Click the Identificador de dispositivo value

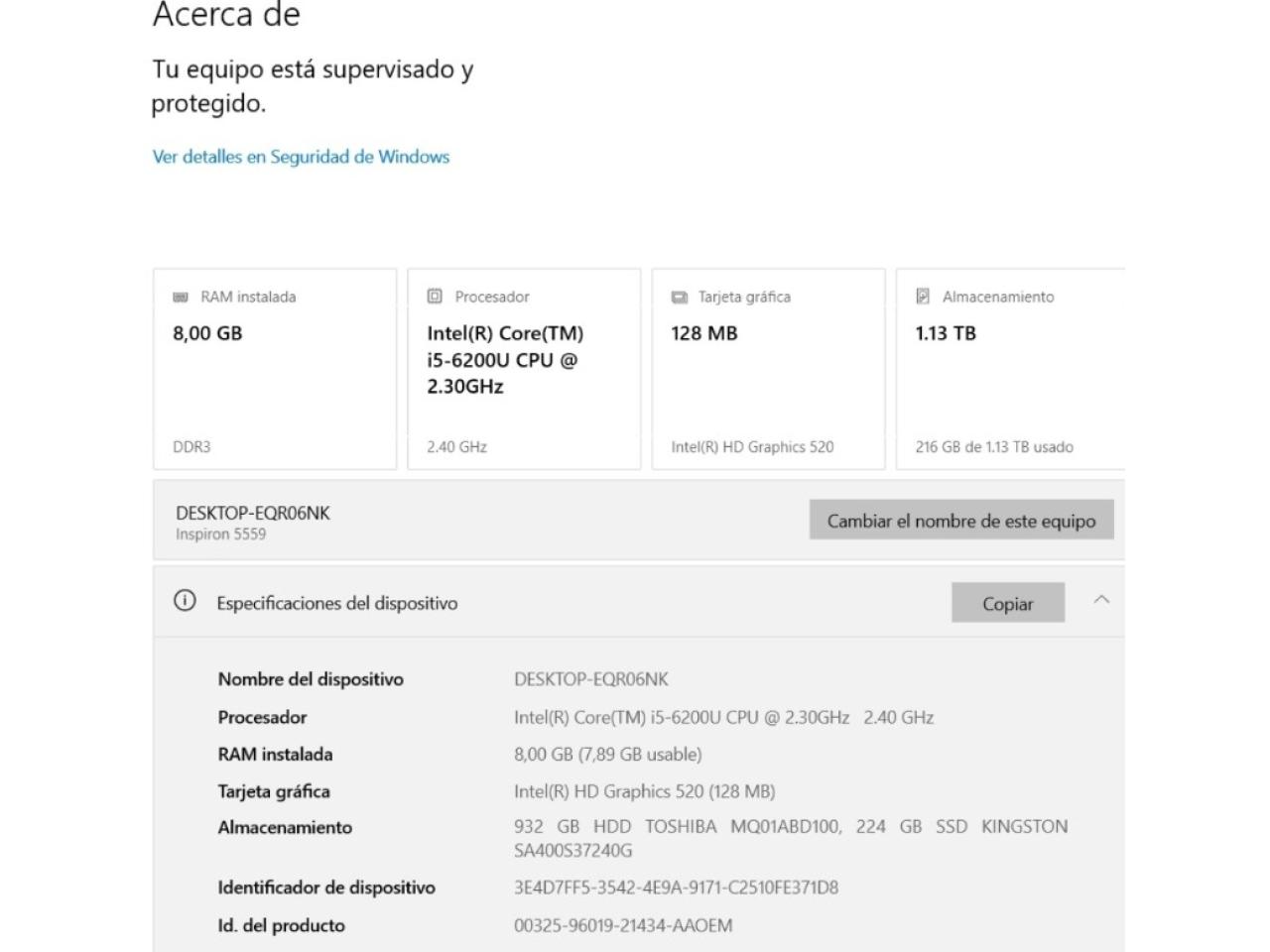pos(676,888)
